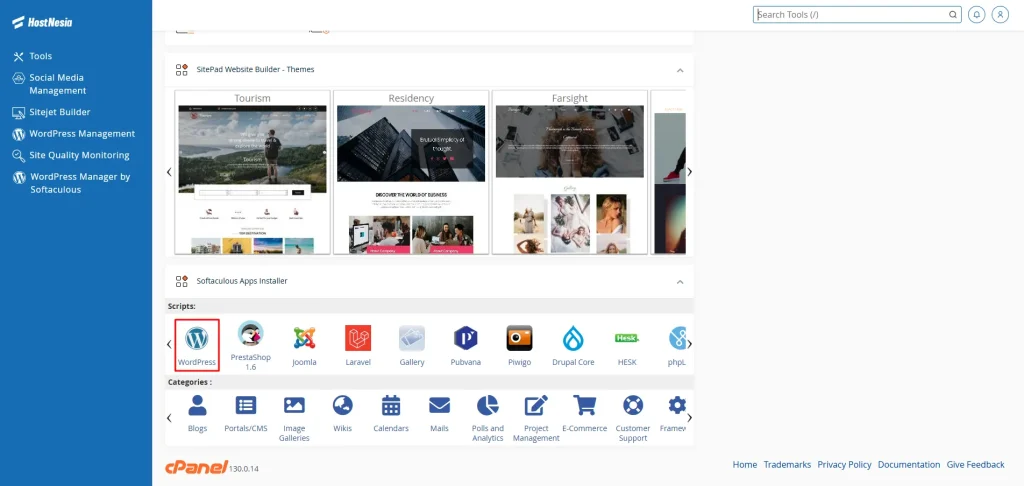Screen dimensions: 1024x486
Task: Show next scripts in the carousel
Action: (x=690, y=344)
